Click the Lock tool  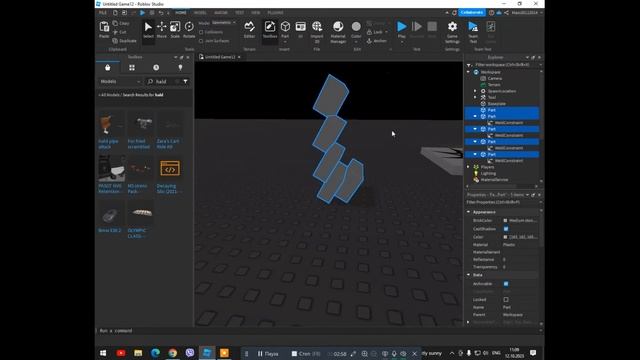(x=376, y=32)
